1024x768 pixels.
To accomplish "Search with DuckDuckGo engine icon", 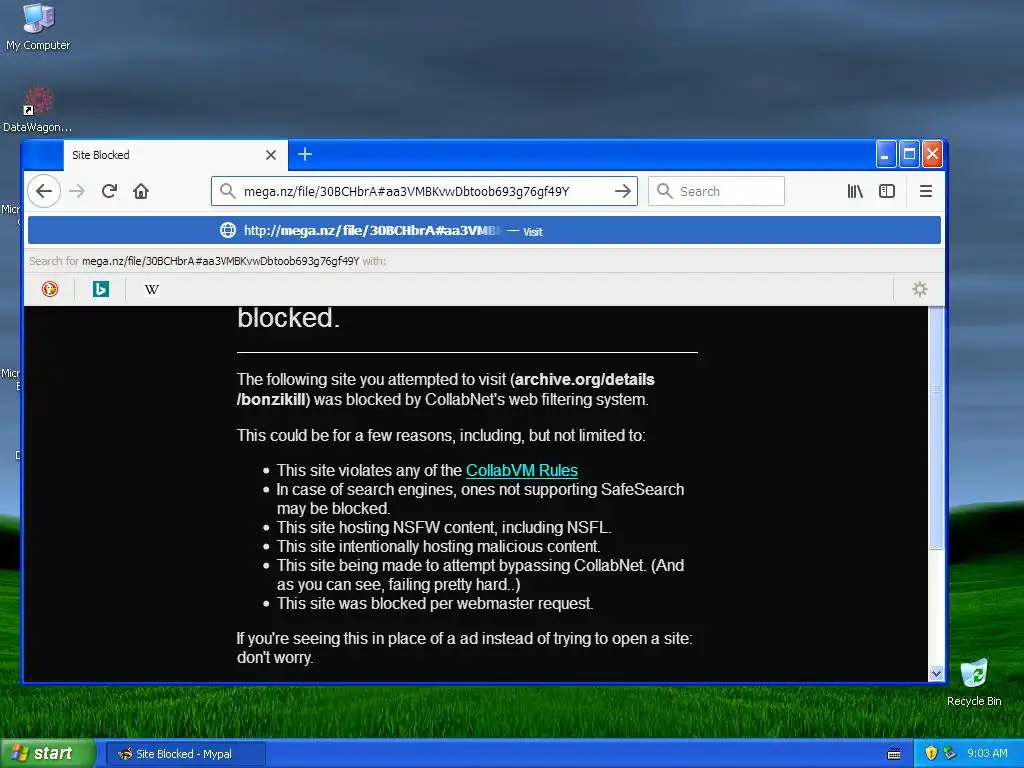I will pos(50,289).
